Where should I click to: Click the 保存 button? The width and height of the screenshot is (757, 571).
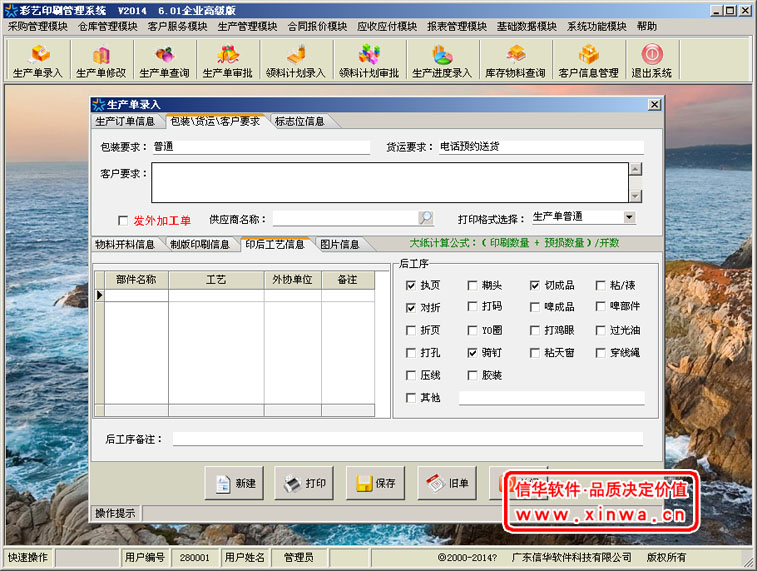375,483
